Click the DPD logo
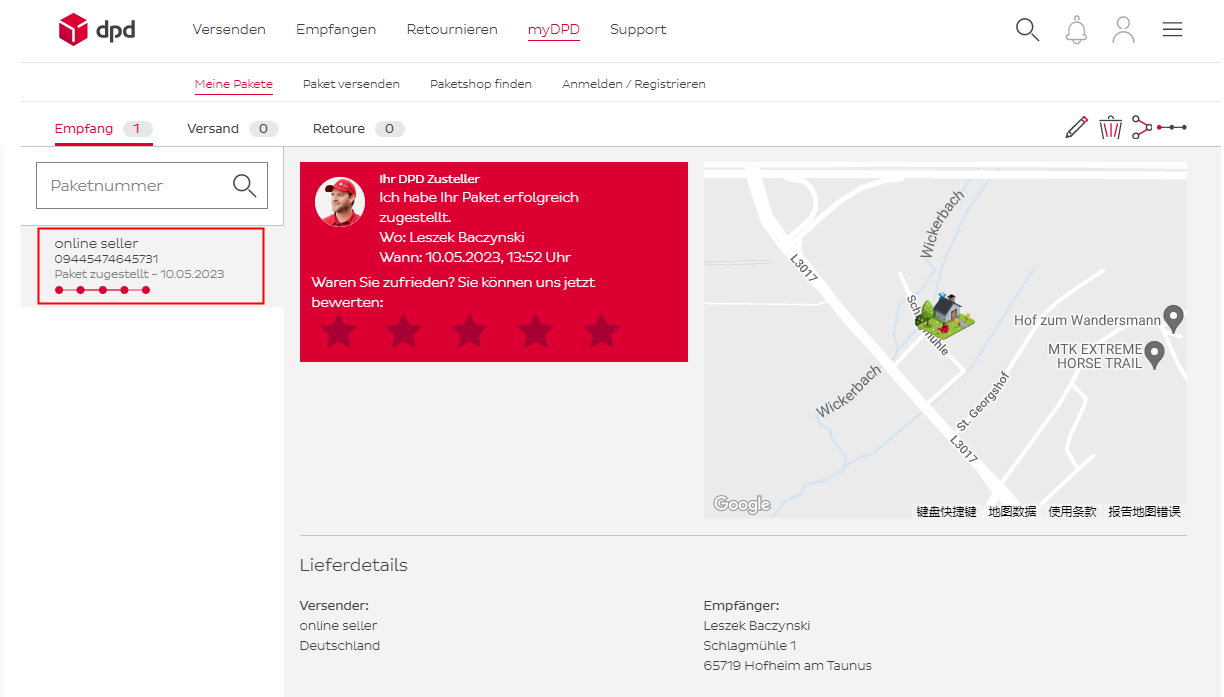 pos(97,30)
